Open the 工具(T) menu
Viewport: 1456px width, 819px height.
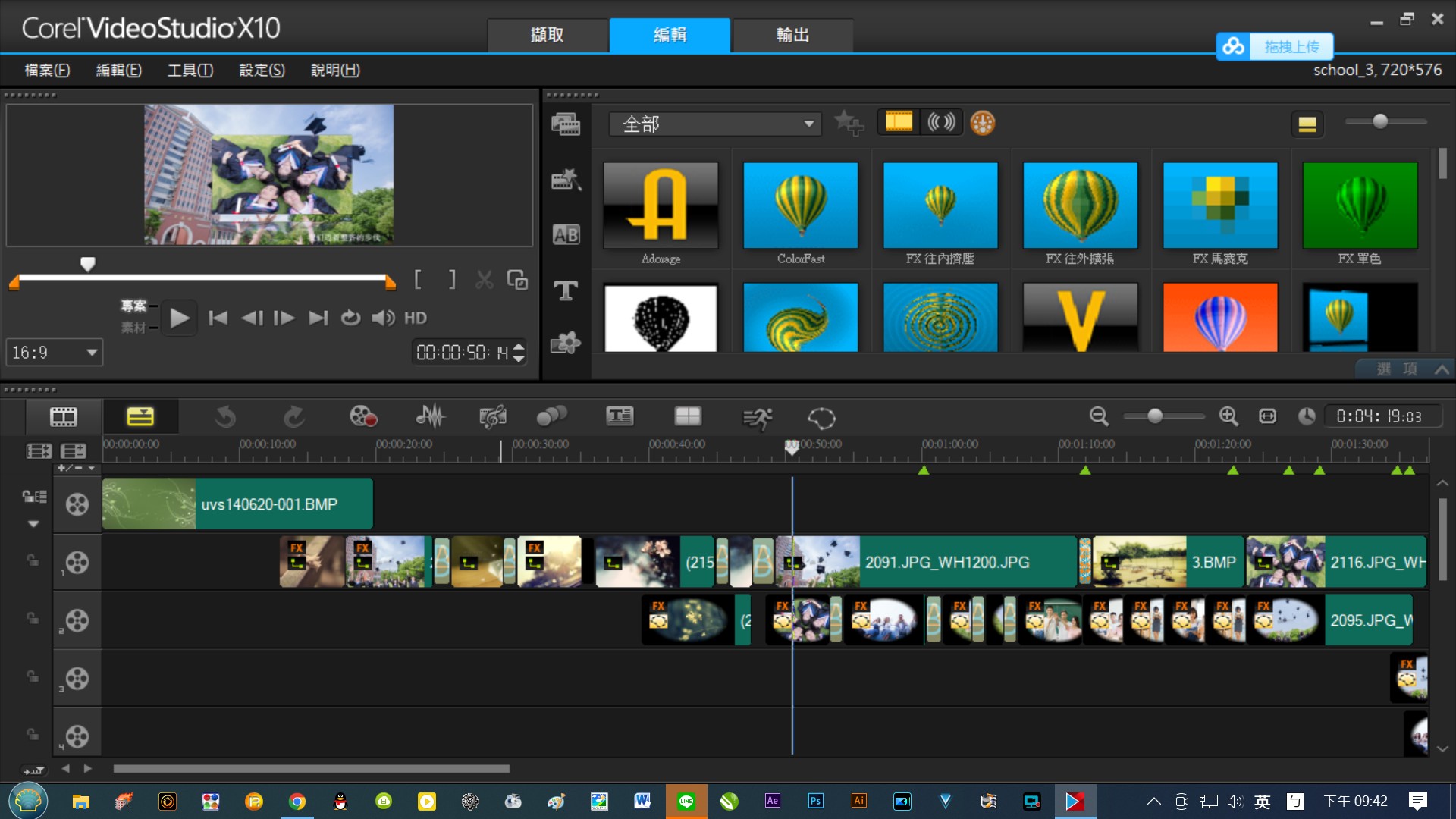tap(190, 71)
